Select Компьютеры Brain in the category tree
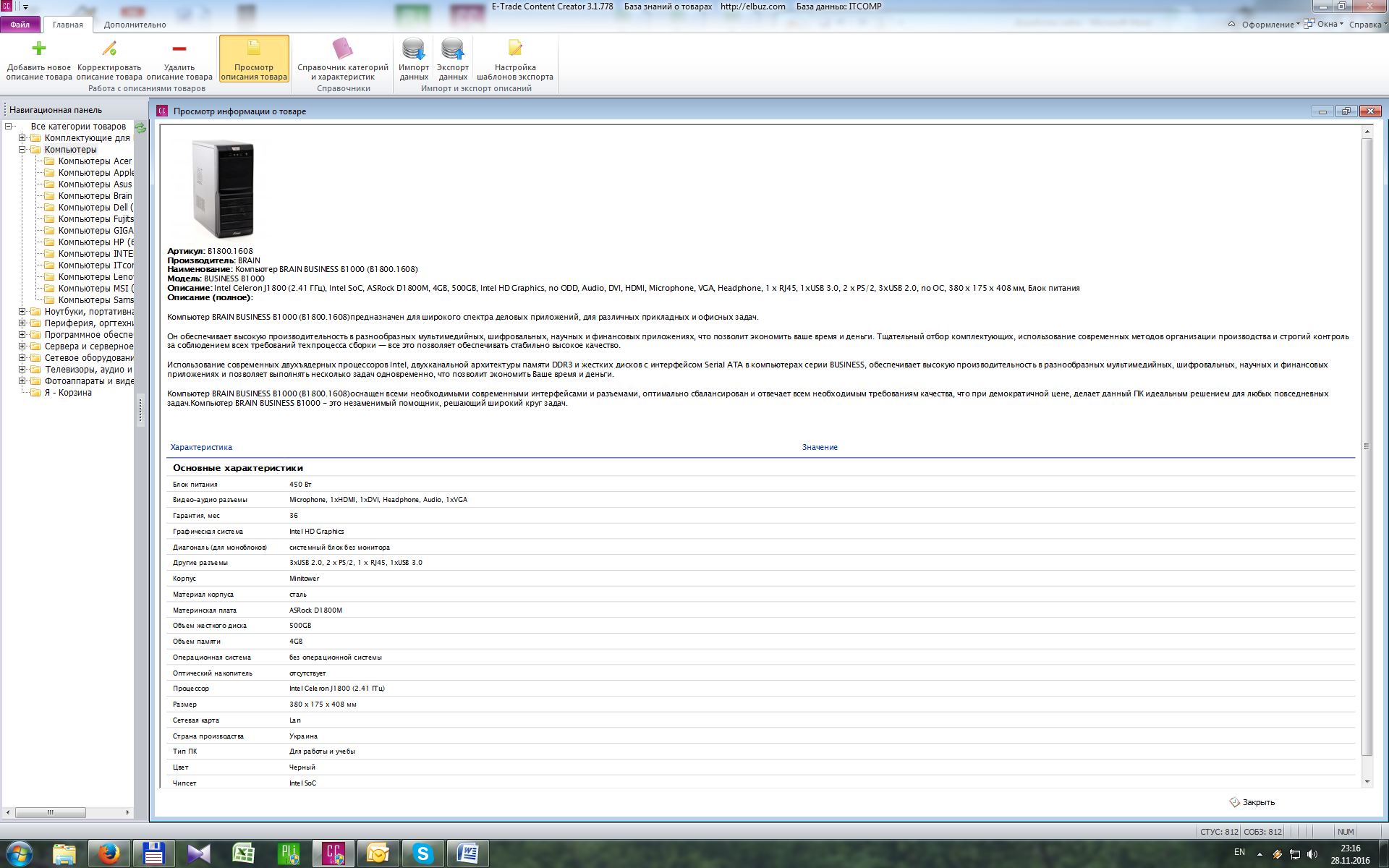Viewport: 1389px width, 868px height. tap(95, 196)
